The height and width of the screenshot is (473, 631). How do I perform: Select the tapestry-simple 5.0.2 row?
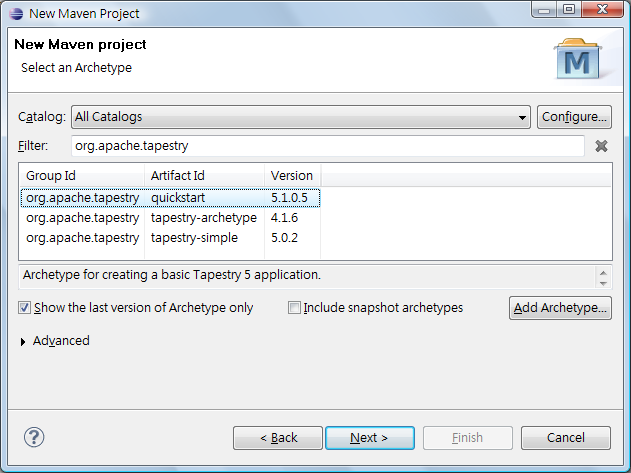[x=170, y=238]
